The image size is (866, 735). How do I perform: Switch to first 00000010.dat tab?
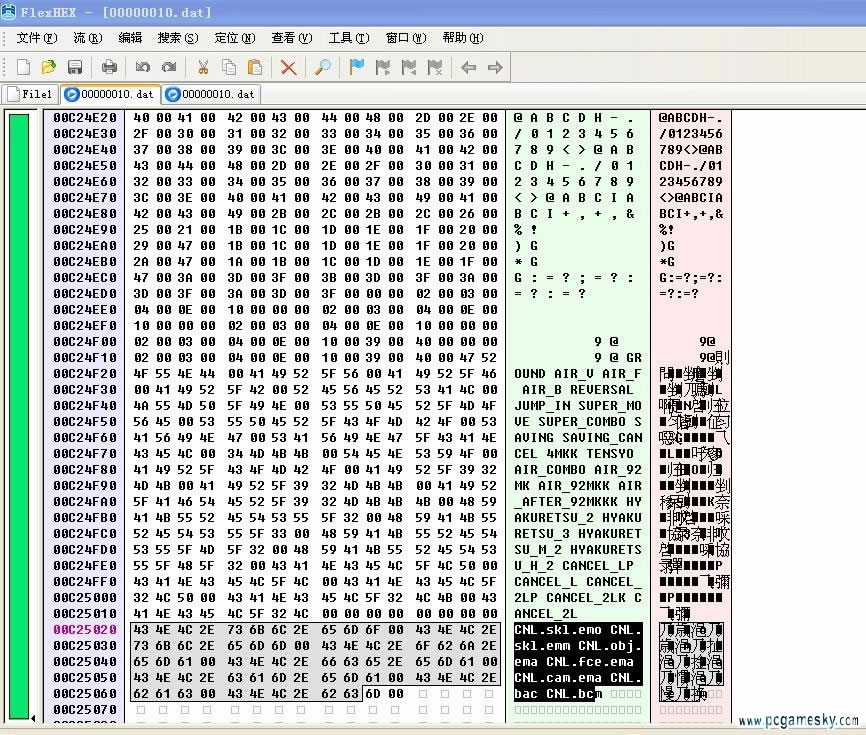click(110, 94)
